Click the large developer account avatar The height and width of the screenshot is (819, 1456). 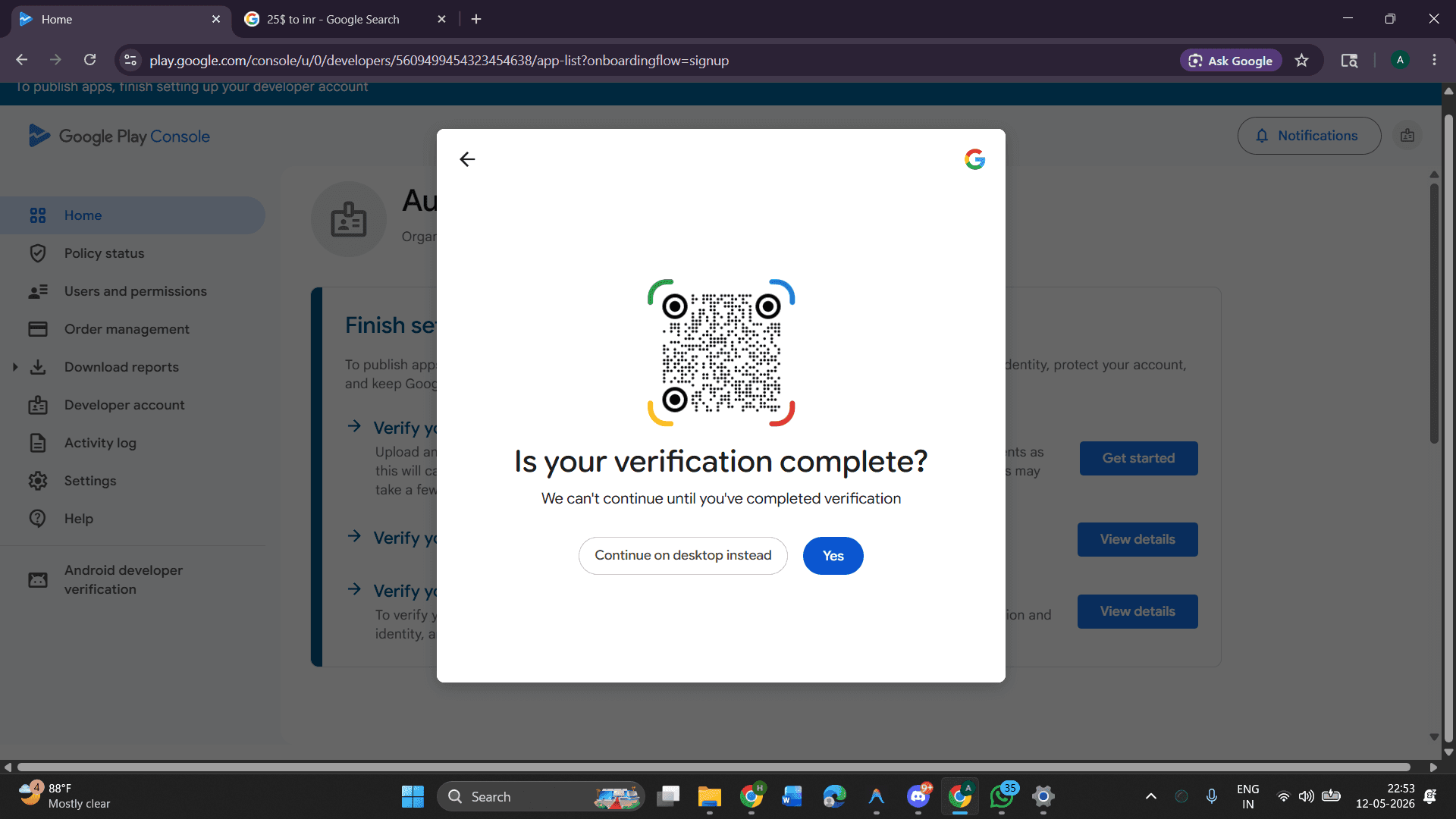click(349, 219)
